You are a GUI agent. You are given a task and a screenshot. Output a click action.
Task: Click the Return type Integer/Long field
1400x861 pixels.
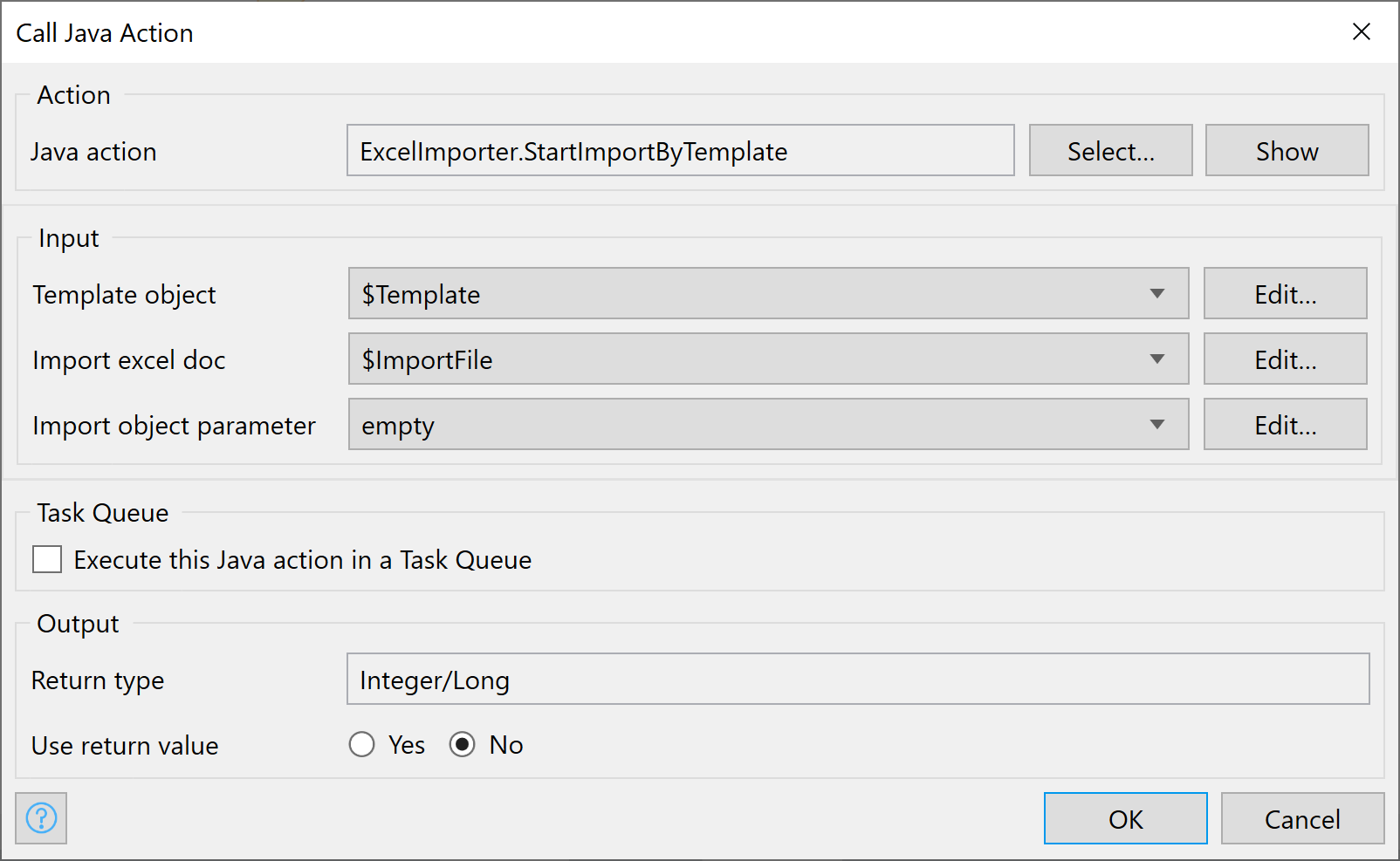858,679
